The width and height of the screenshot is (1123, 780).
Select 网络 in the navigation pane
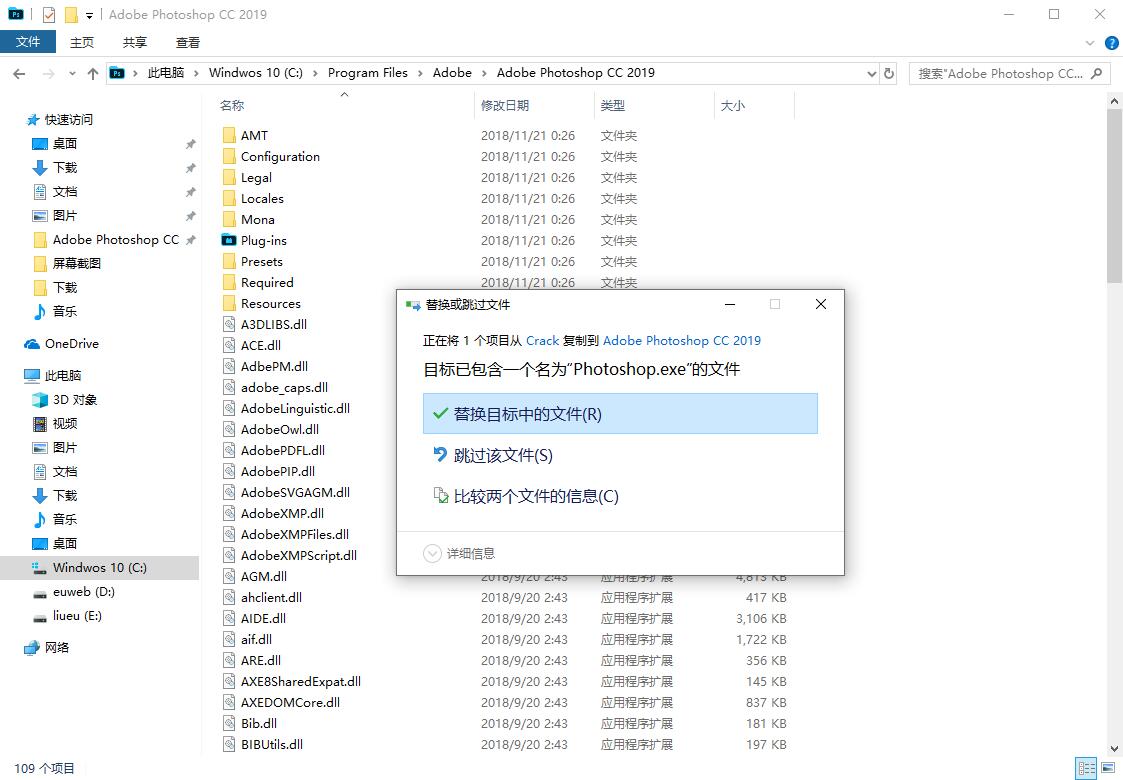[57, 647]
